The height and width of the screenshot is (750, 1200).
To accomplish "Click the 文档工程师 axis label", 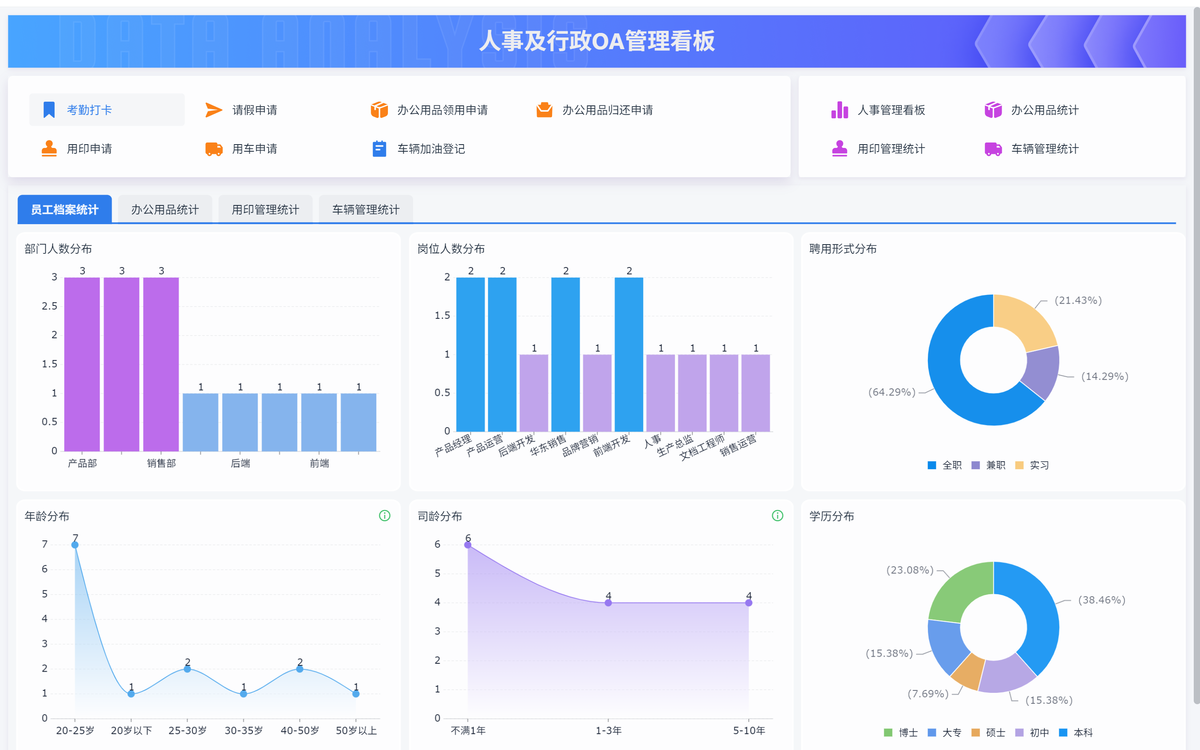I will [704, 447].
